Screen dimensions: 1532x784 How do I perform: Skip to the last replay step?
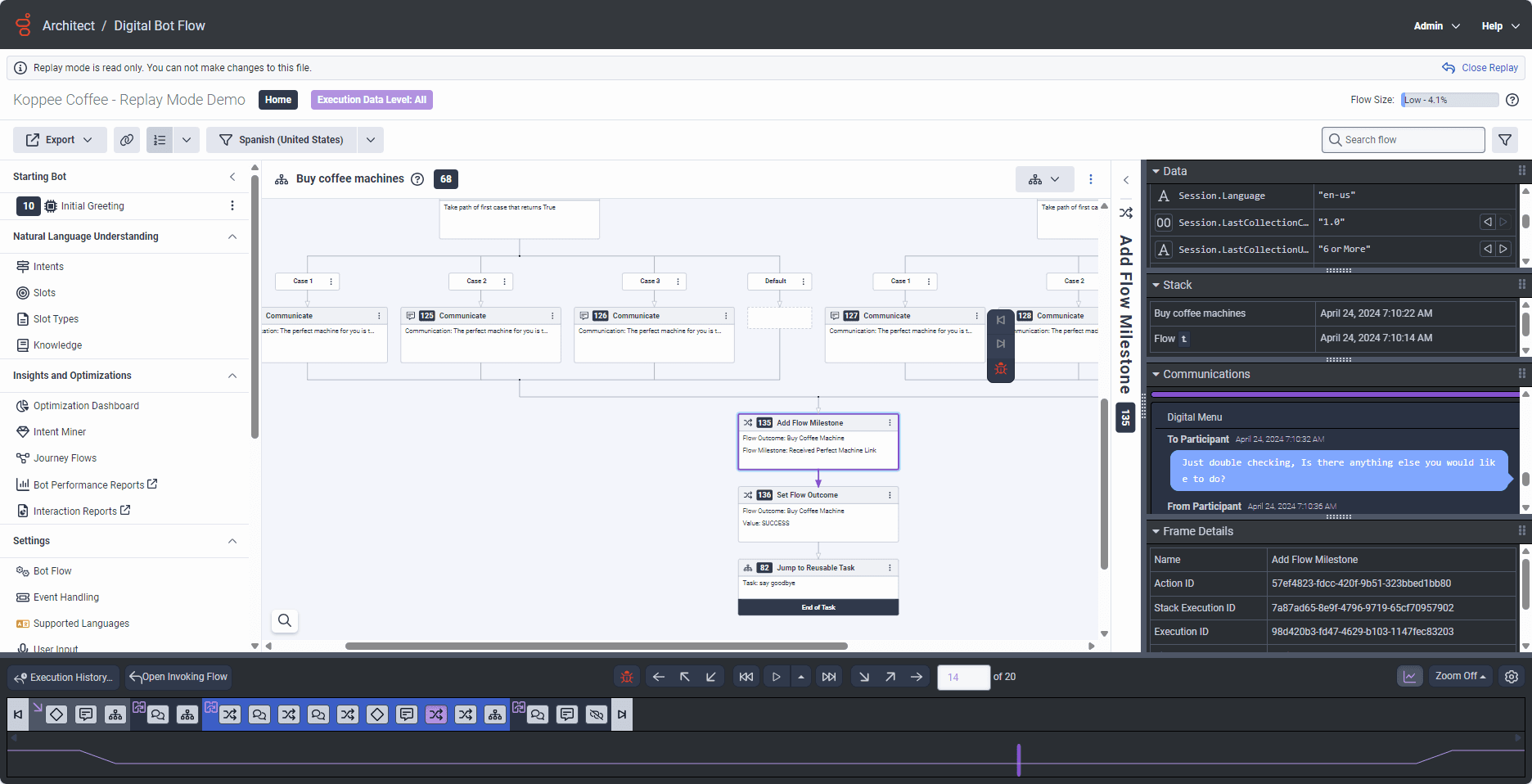[x=829, y=677]
